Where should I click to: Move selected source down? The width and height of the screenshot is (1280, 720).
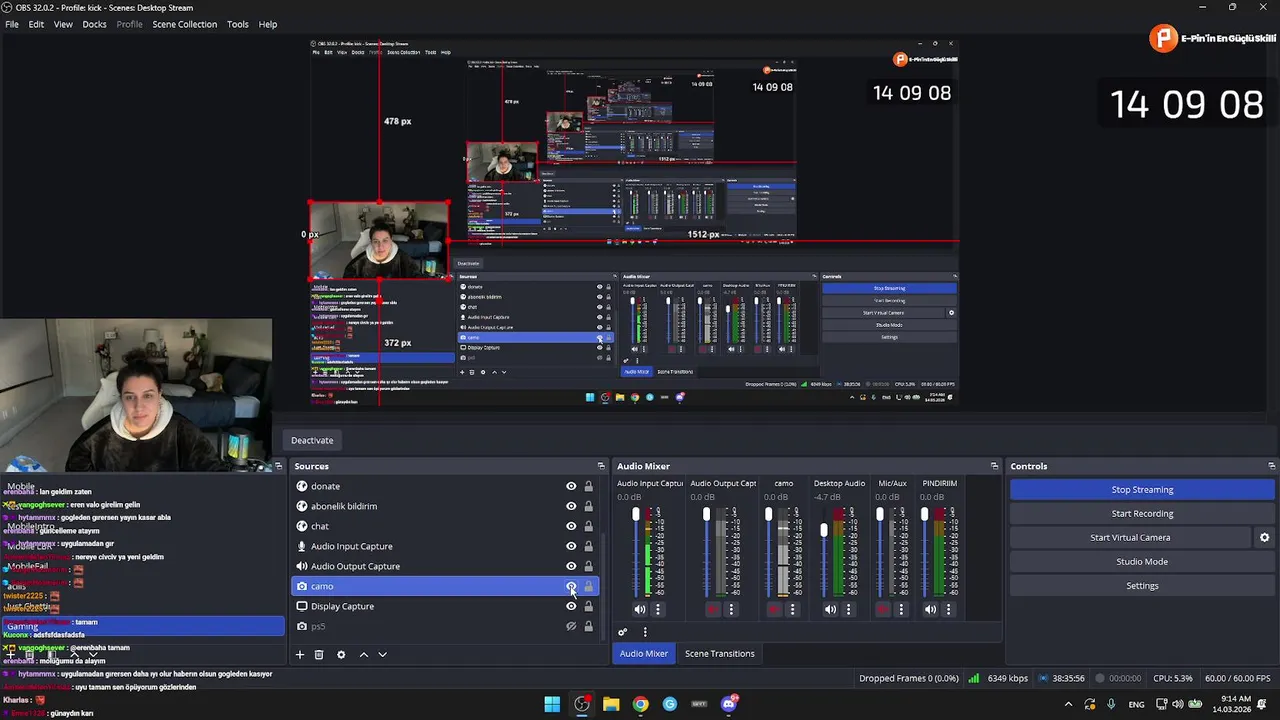pos(382,654)
